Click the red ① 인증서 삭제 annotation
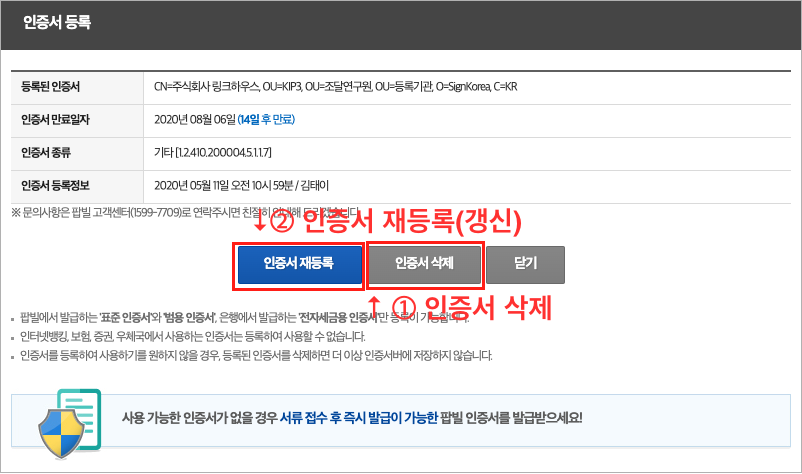The height and width of the screenshot is (474, 802). coord(460,307)
